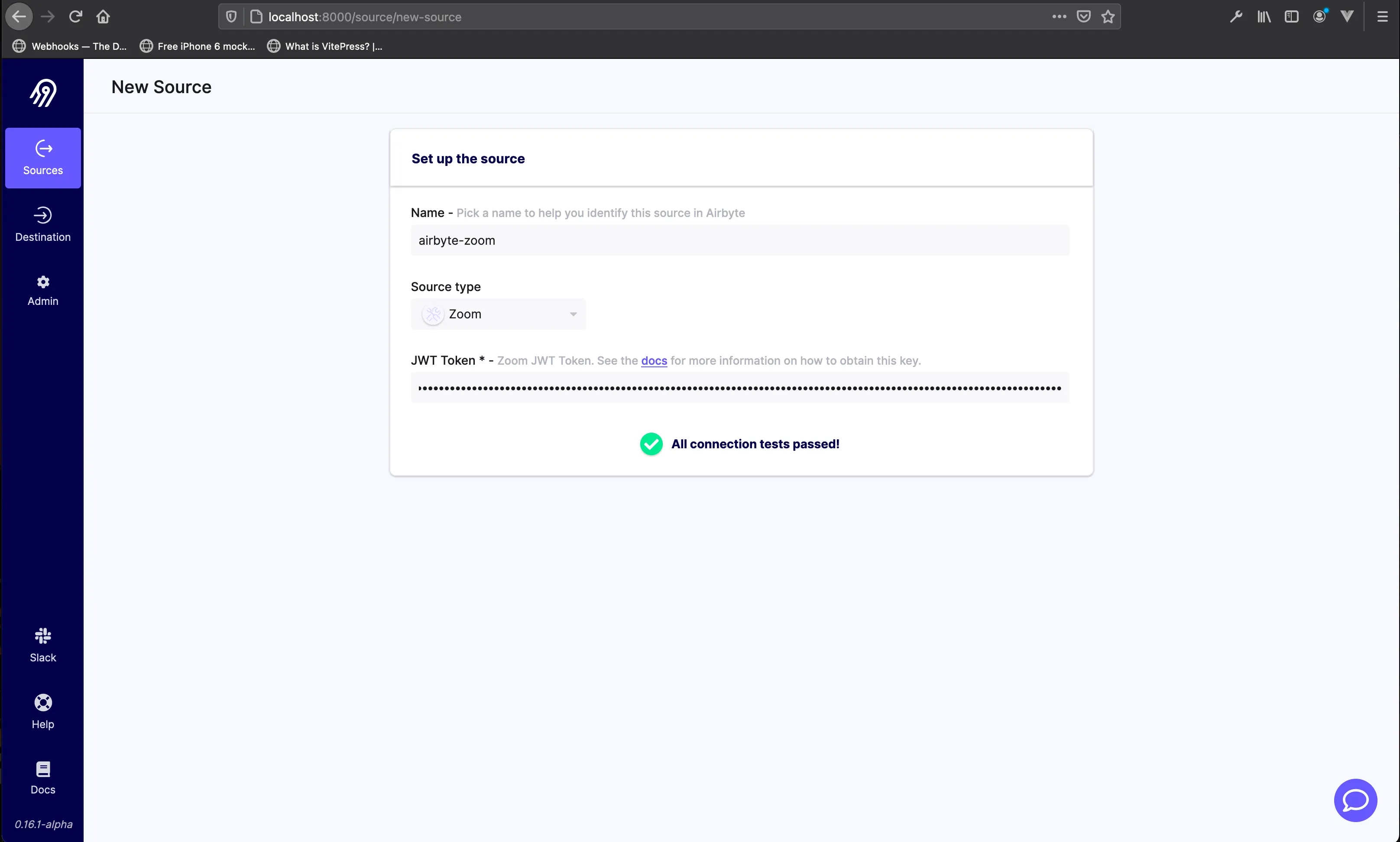Click the localhost URL address bar

coord(624,17)
